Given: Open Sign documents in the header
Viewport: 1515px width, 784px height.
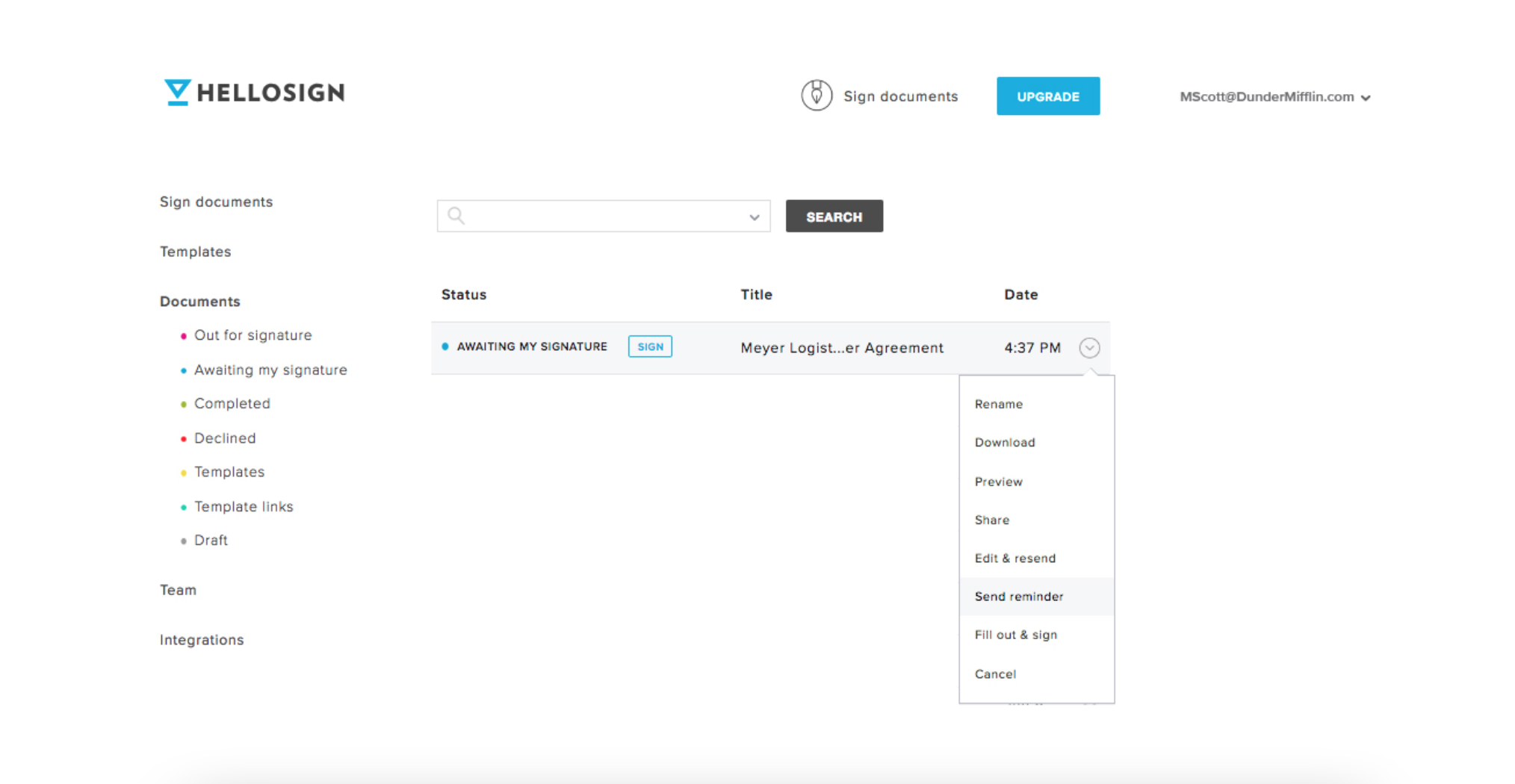Looking at the screenshot, I should (900, 96).
